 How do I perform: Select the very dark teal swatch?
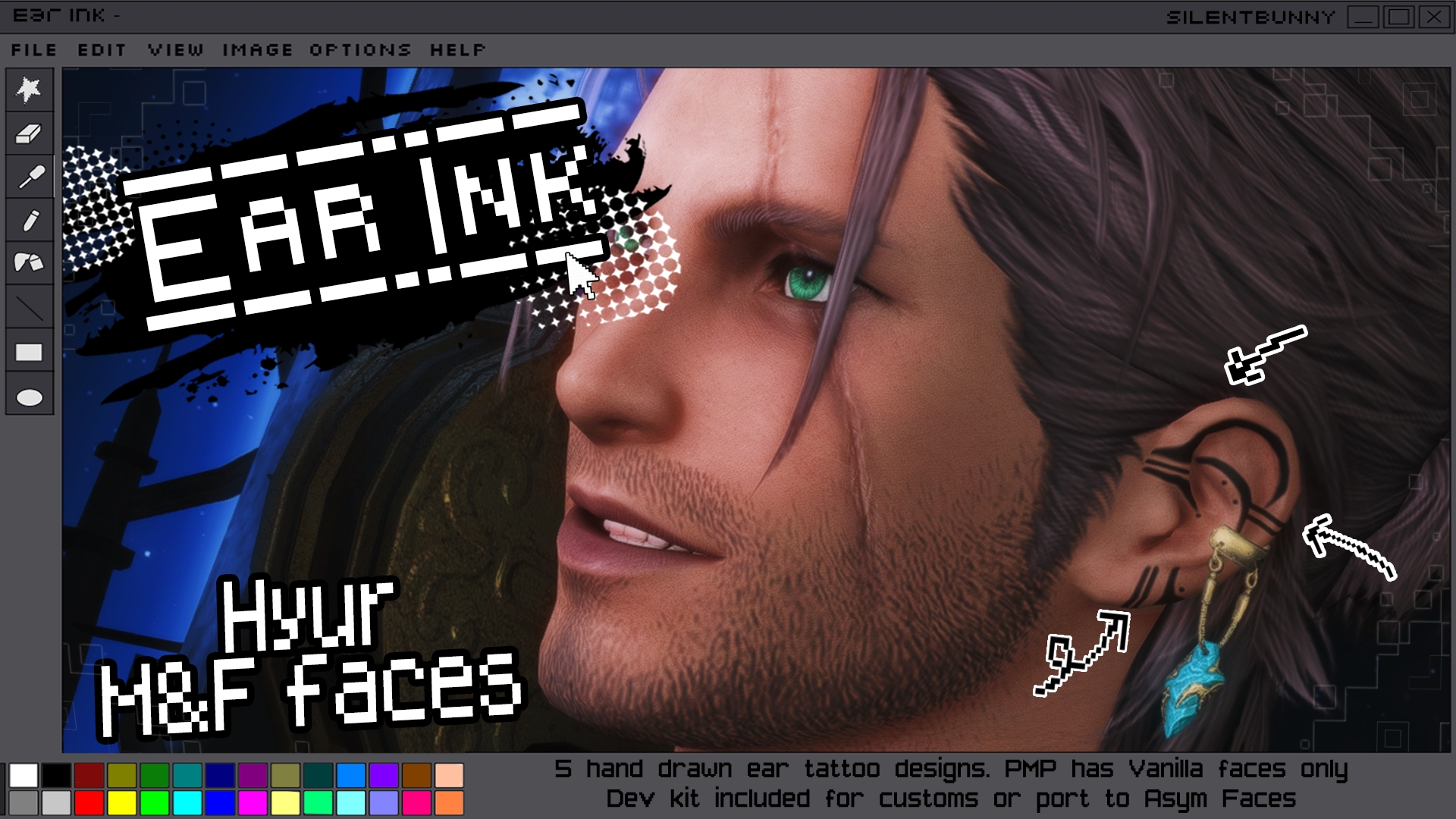click(x=318, y=776)
